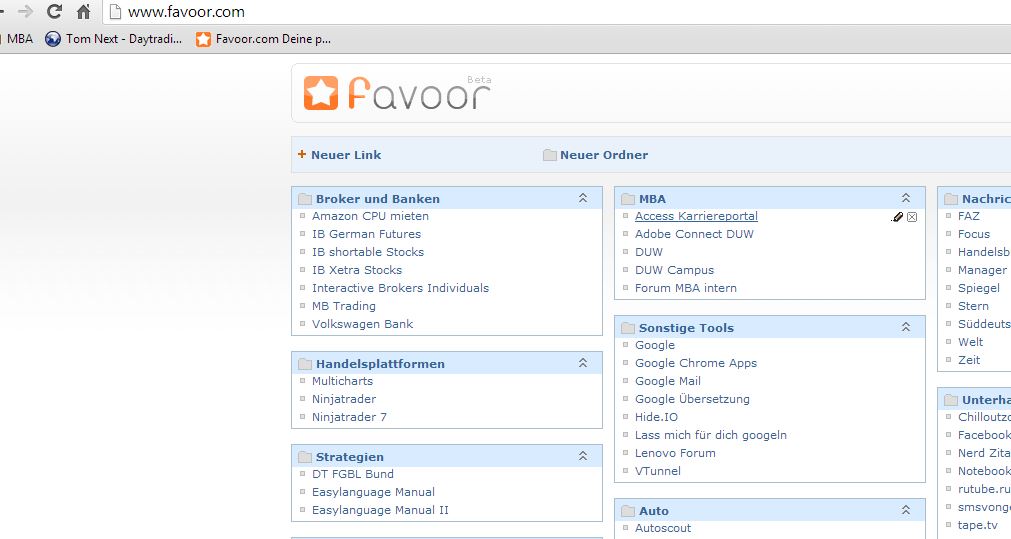This screenshot has height=539, width=1011.
Task: Click the bullet beside Ninjatrader link
Action: [x=302, y=399]
